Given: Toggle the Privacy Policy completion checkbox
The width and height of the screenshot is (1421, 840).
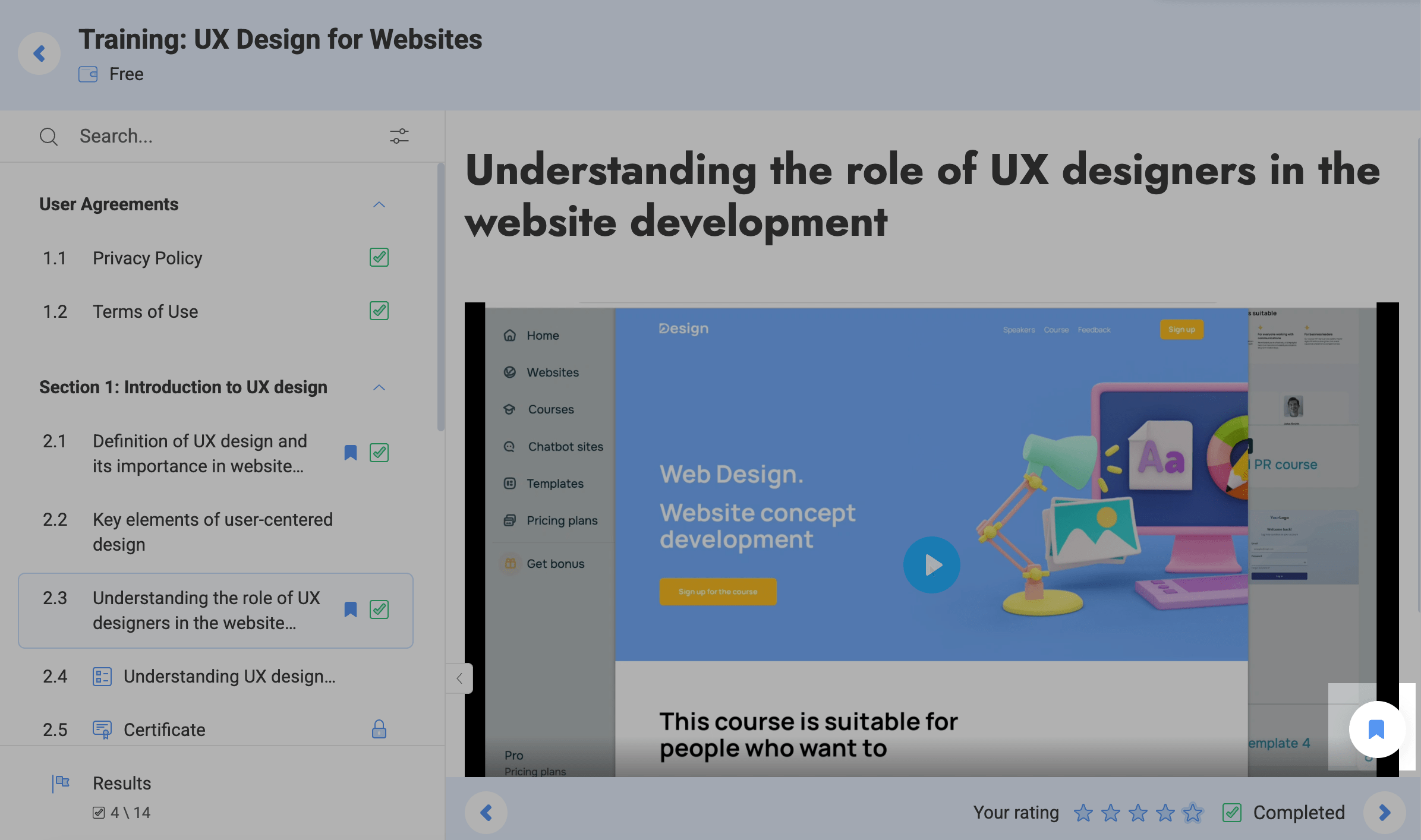Looking at the screenshot, I should (x=379, y=257).
